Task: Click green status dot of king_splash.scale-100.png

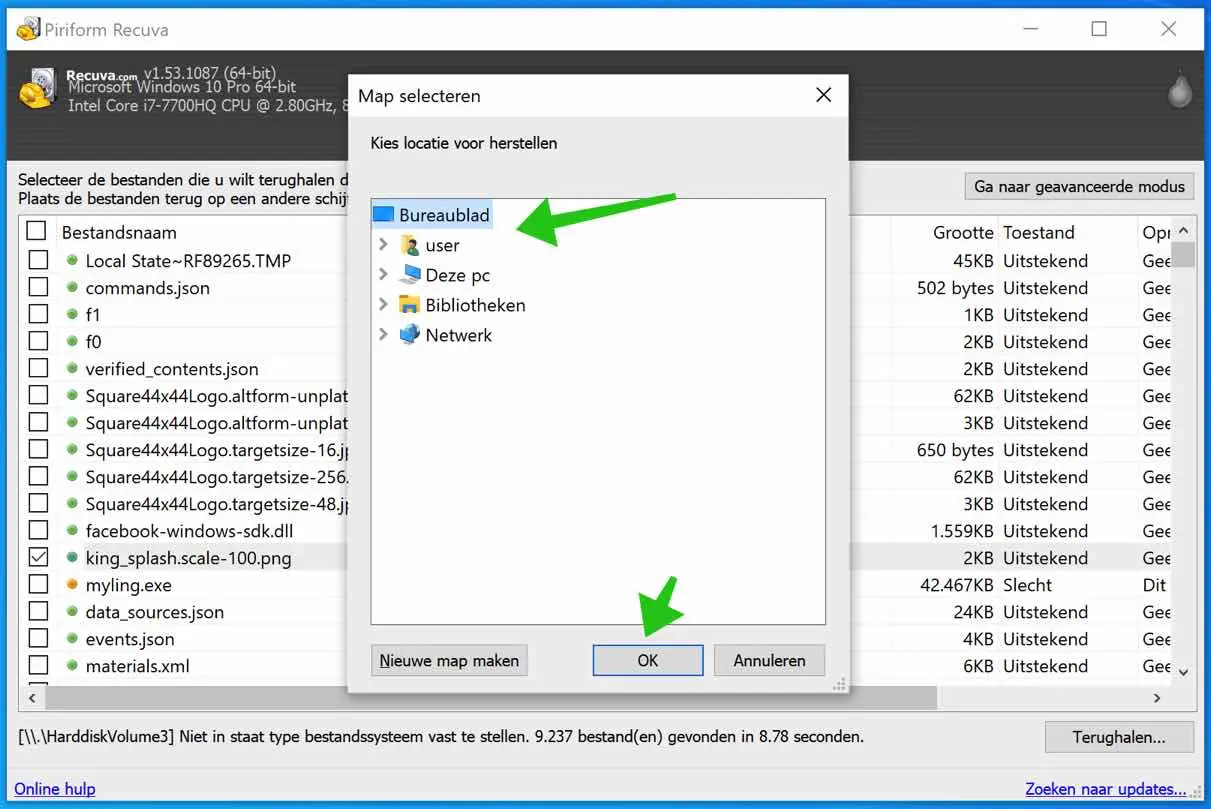Action: (72, 558)
